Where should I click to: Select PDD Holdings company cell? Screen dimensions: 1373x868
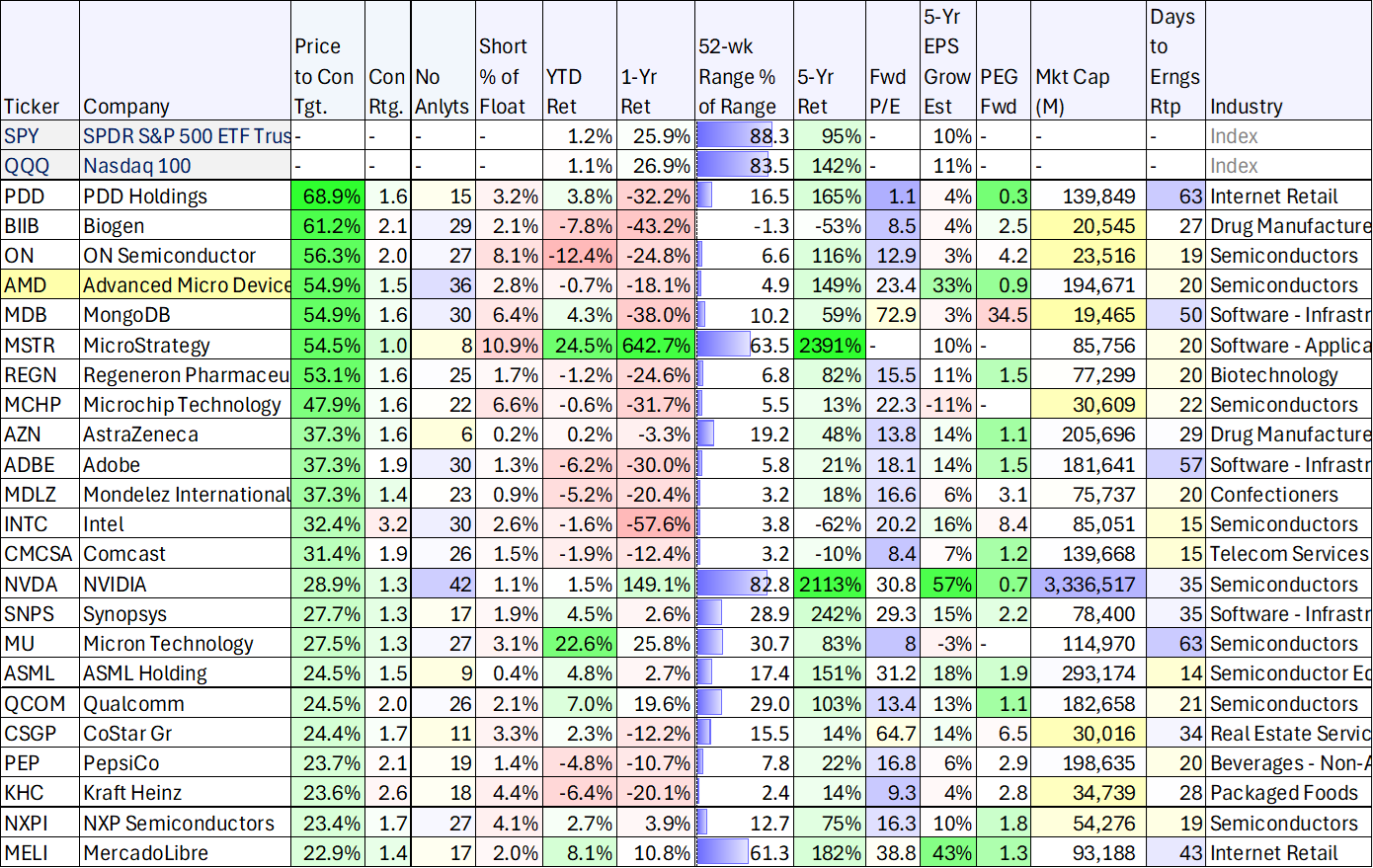tap(186, 197)
